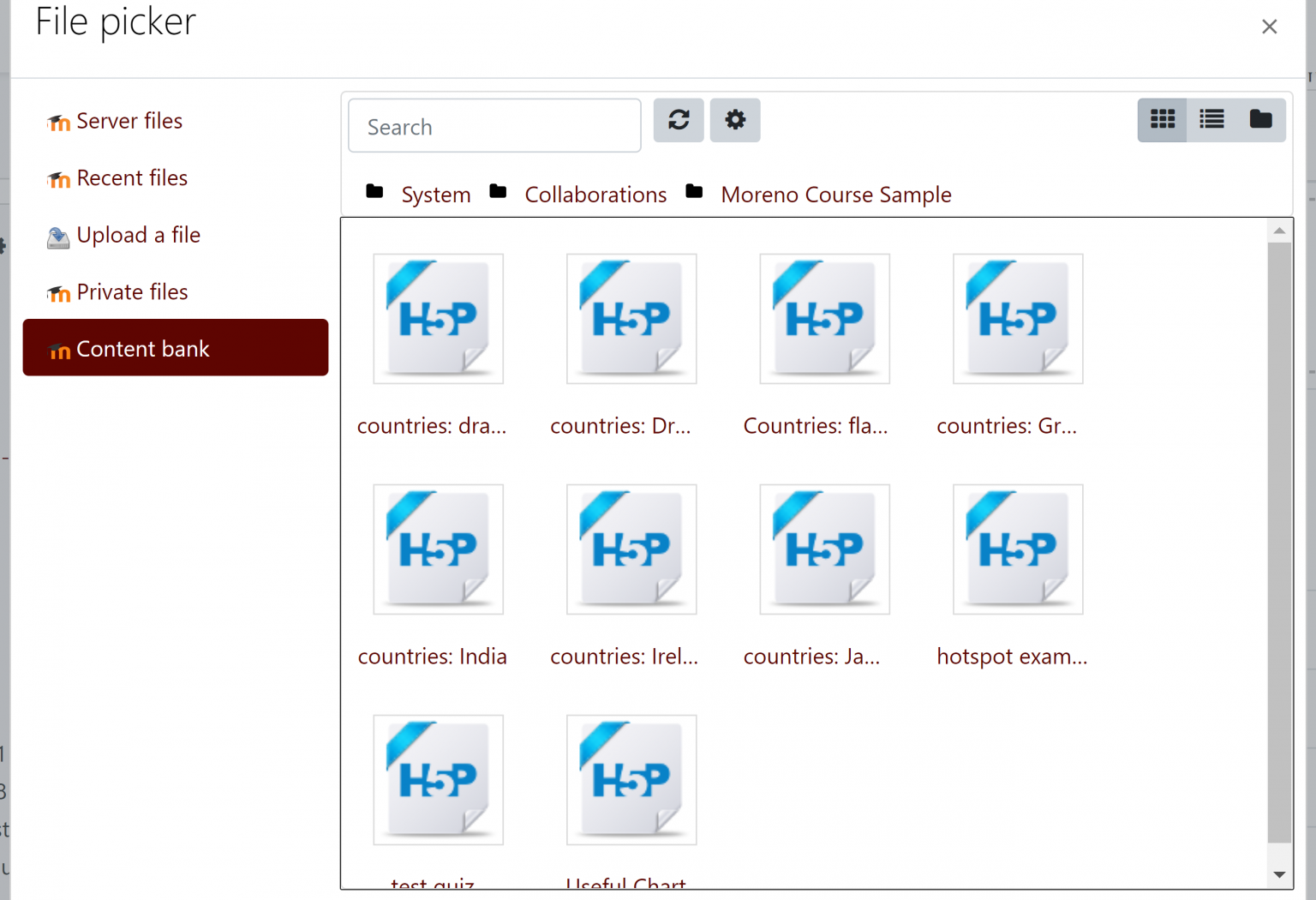1316x900 pixels.
Task: Click the Upload a file icon
Action: [x=57, y=236]
